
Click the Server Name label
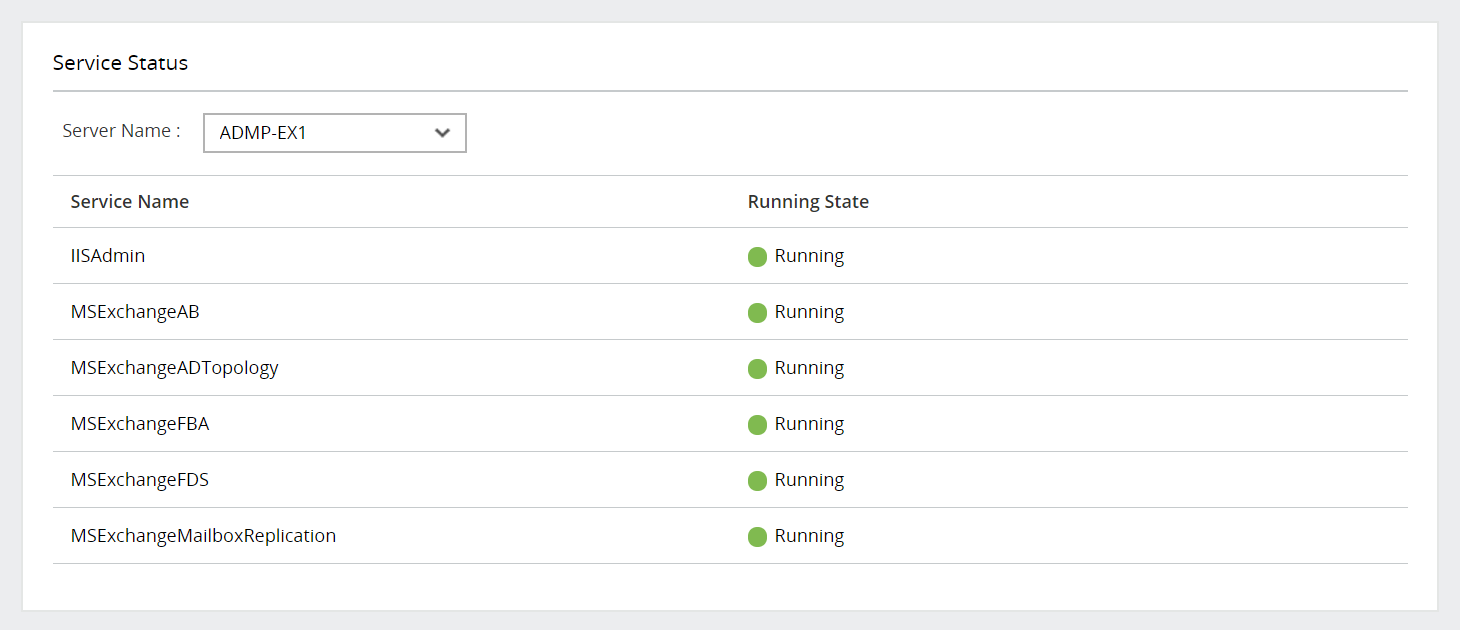121,131
